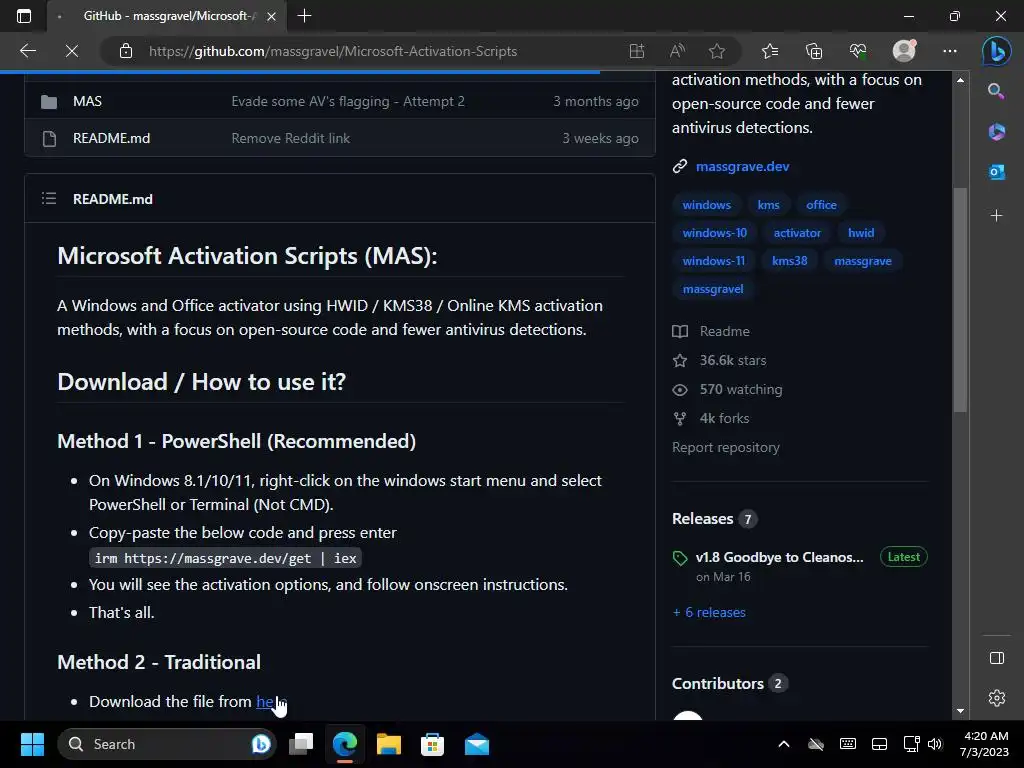View the 570 watching list

(727, 389)
